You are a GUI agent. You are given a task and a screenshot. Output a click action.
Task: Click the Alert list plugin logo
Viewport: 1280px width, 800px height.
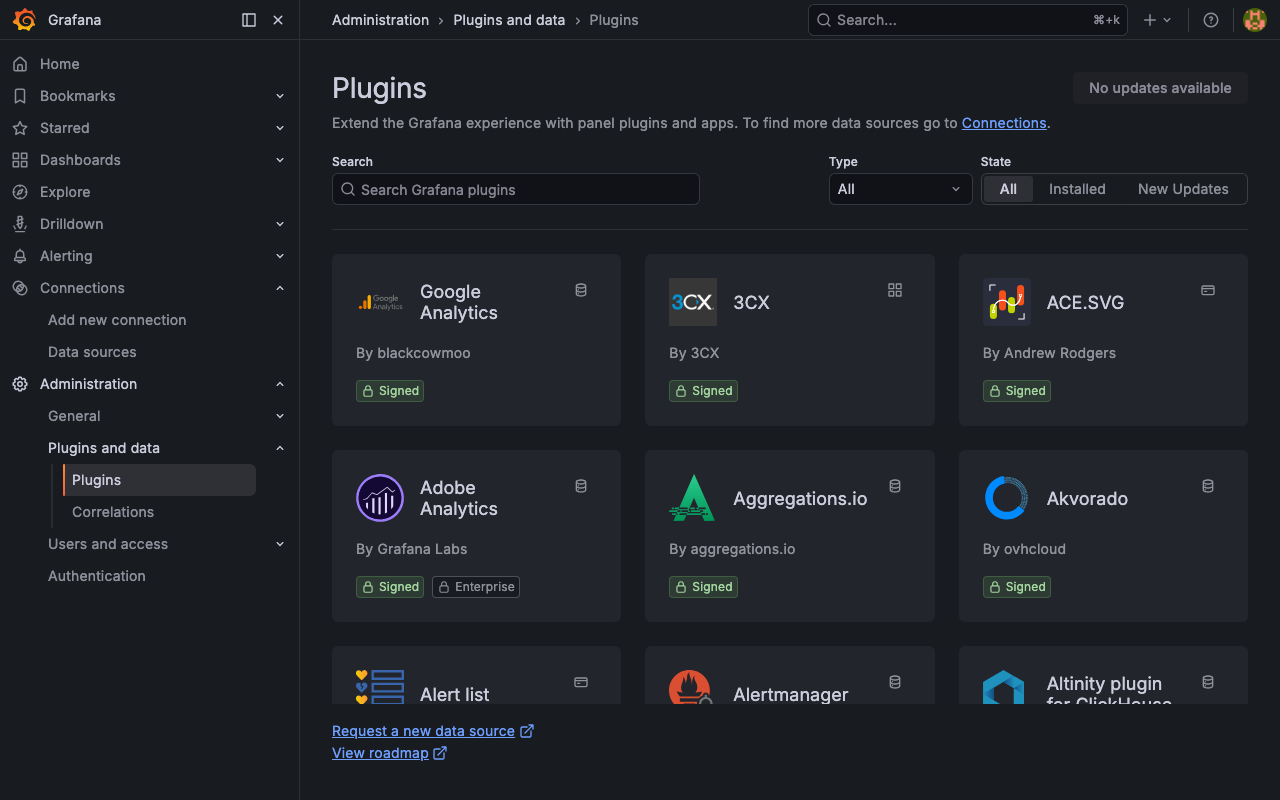coord(380,687)
